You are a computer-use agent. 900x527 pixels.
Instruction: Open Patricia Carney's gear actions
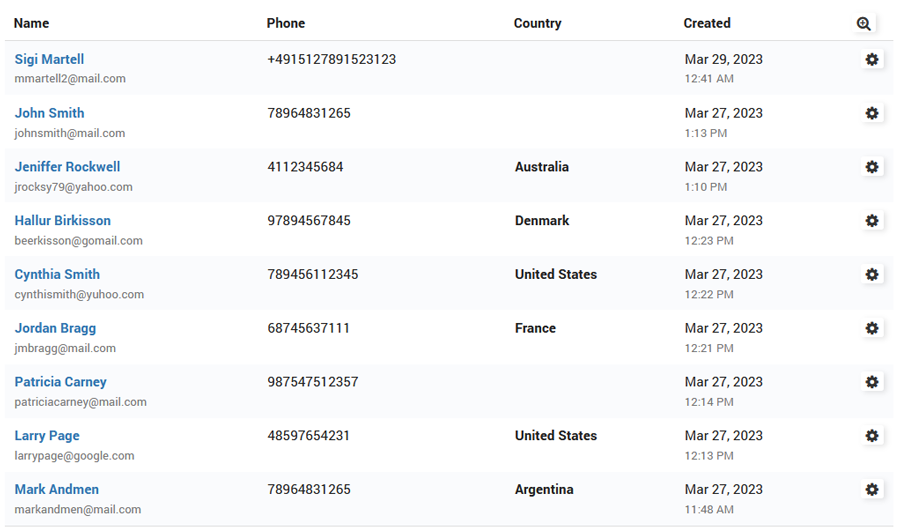tap(872, 382)
